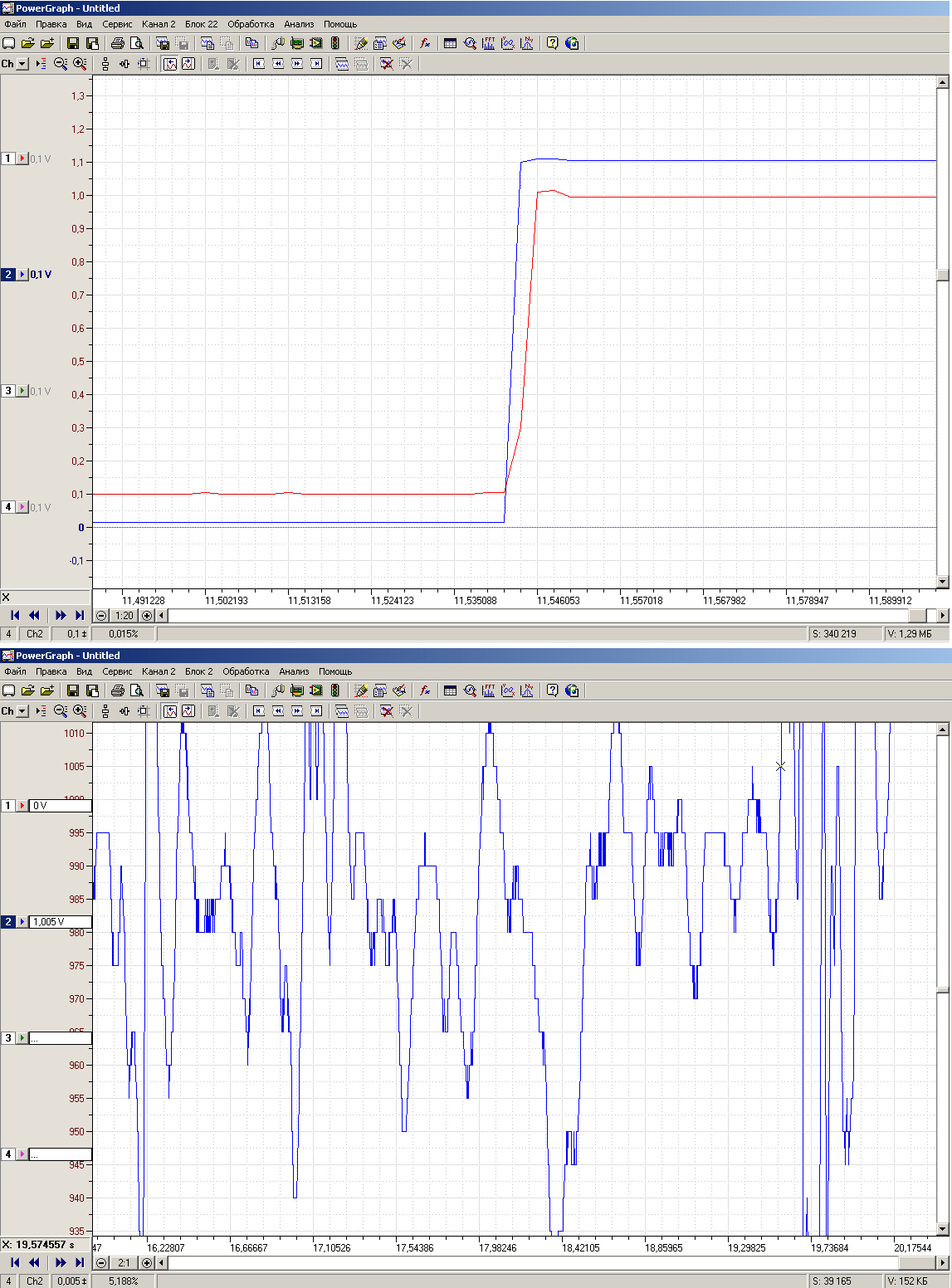Click the traffic light icon in upper toolbar
The height and width of the screenshot is (1288, 952).
coord(335,43)
